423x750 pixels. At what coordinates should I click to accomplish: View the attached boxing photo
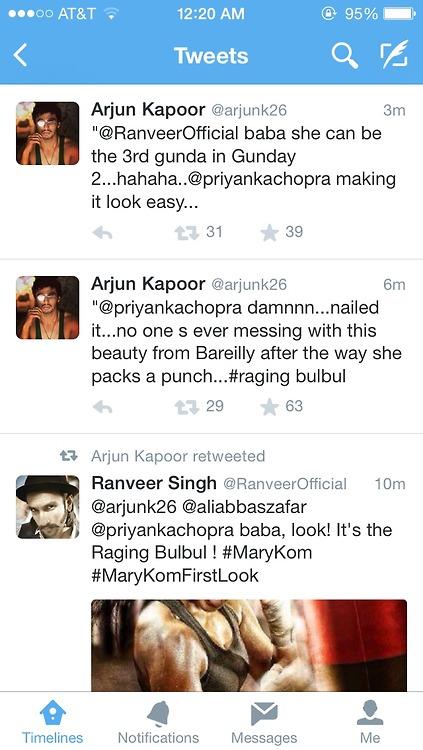click(x=249, y=645)
